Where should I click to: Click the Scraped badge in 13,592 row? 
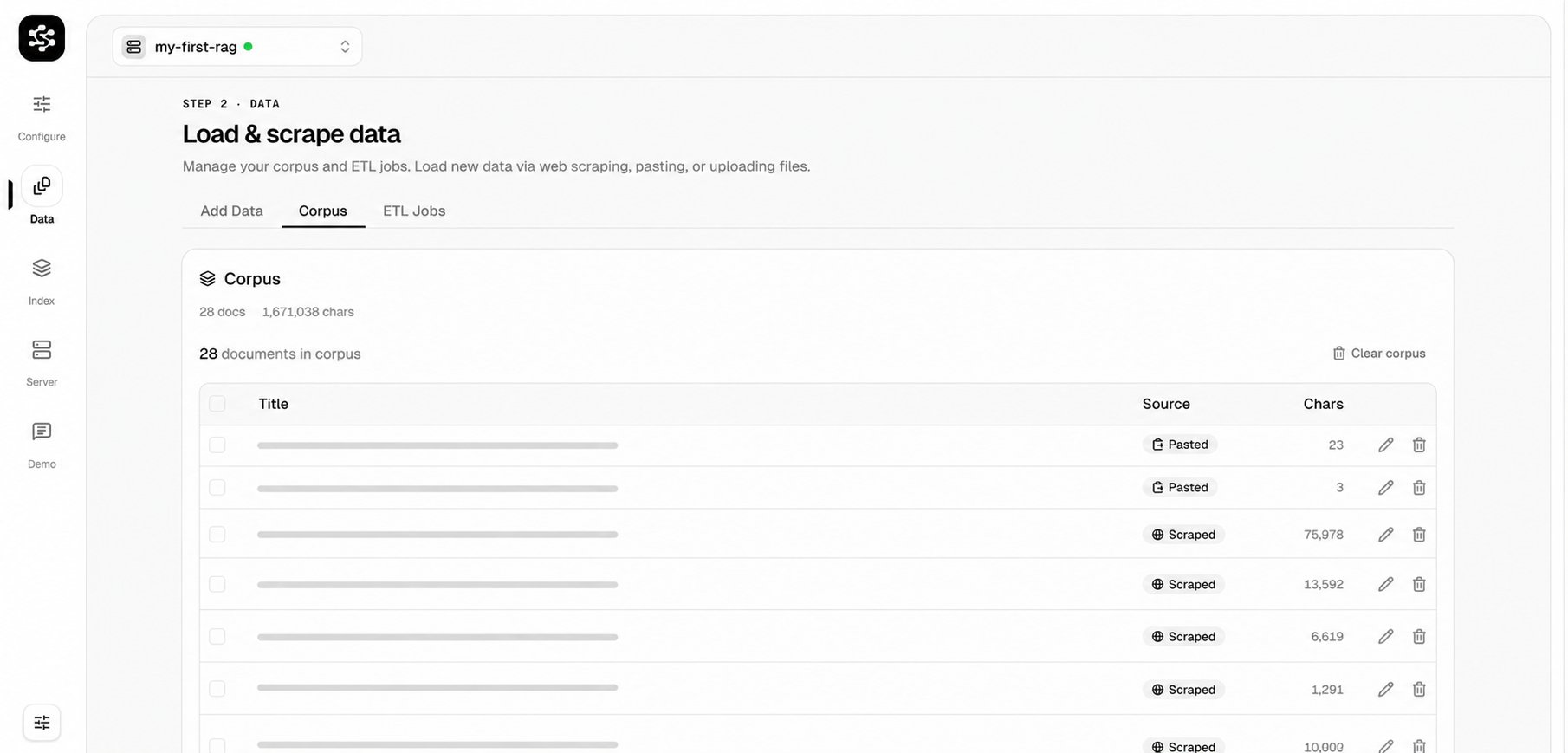click(x=1183, y=584)
